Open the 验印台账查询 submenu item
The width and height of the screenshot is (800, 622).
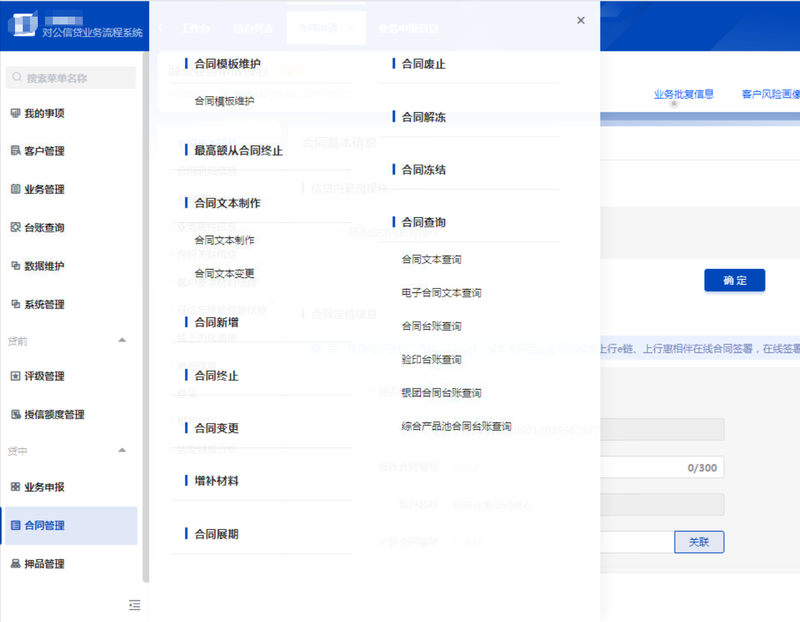431,359
